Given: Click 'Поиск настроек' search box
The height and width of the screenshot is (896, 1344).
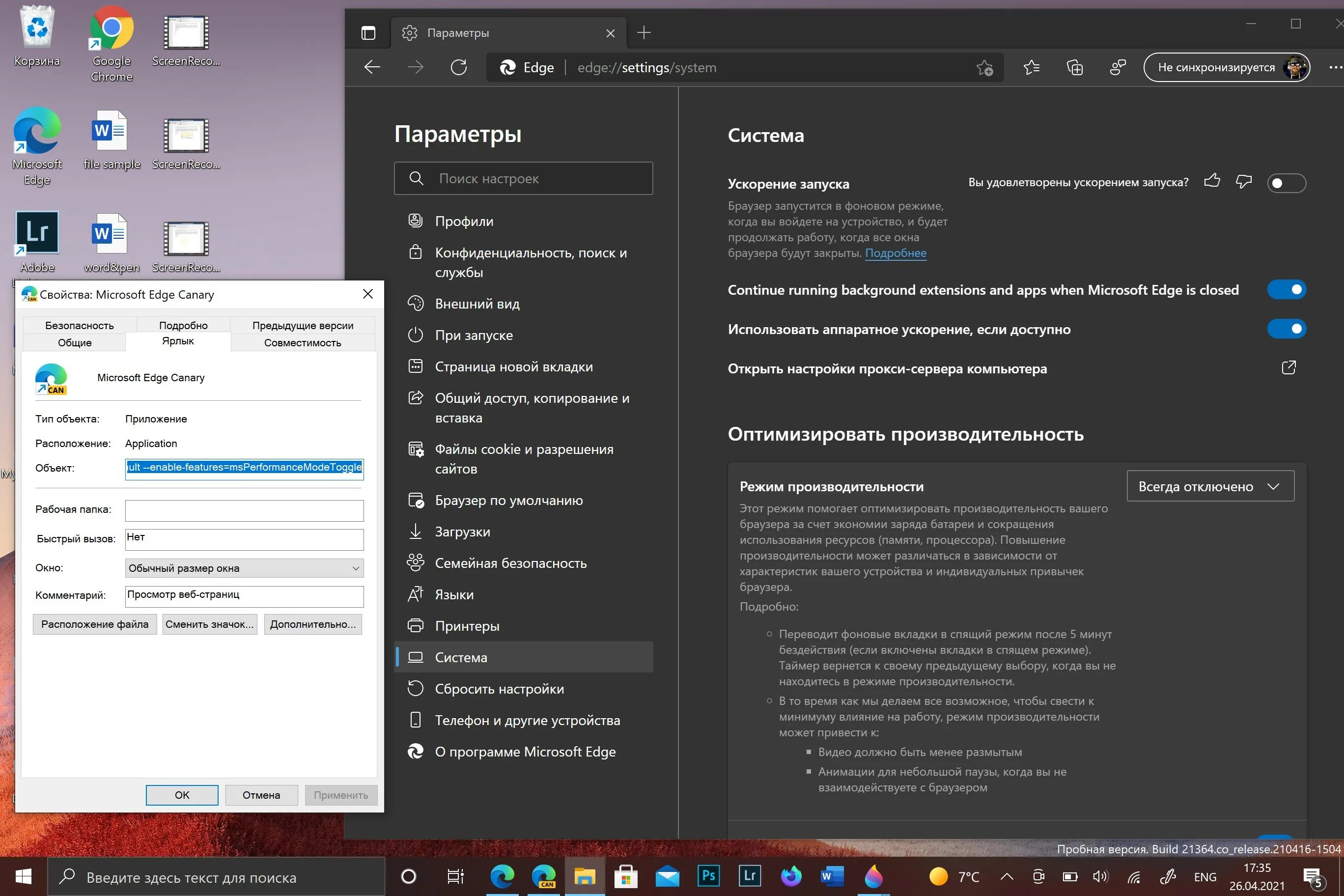Looking at the screenshot, I should 524,178.
